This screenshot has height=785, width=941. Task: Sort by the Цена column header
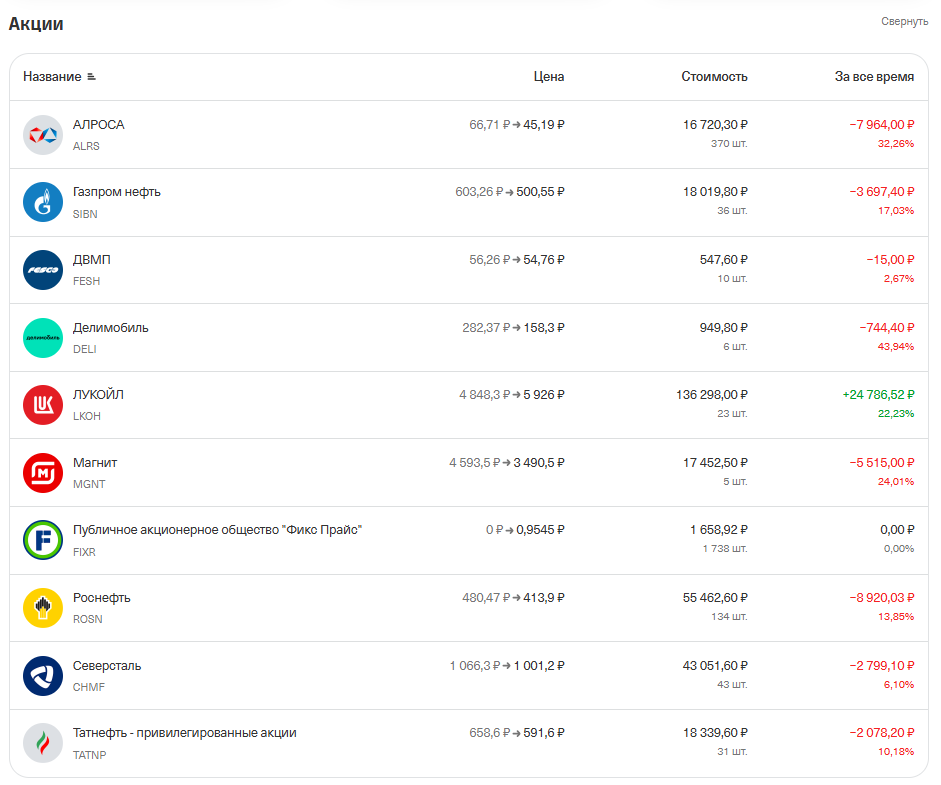pos(549,77)
